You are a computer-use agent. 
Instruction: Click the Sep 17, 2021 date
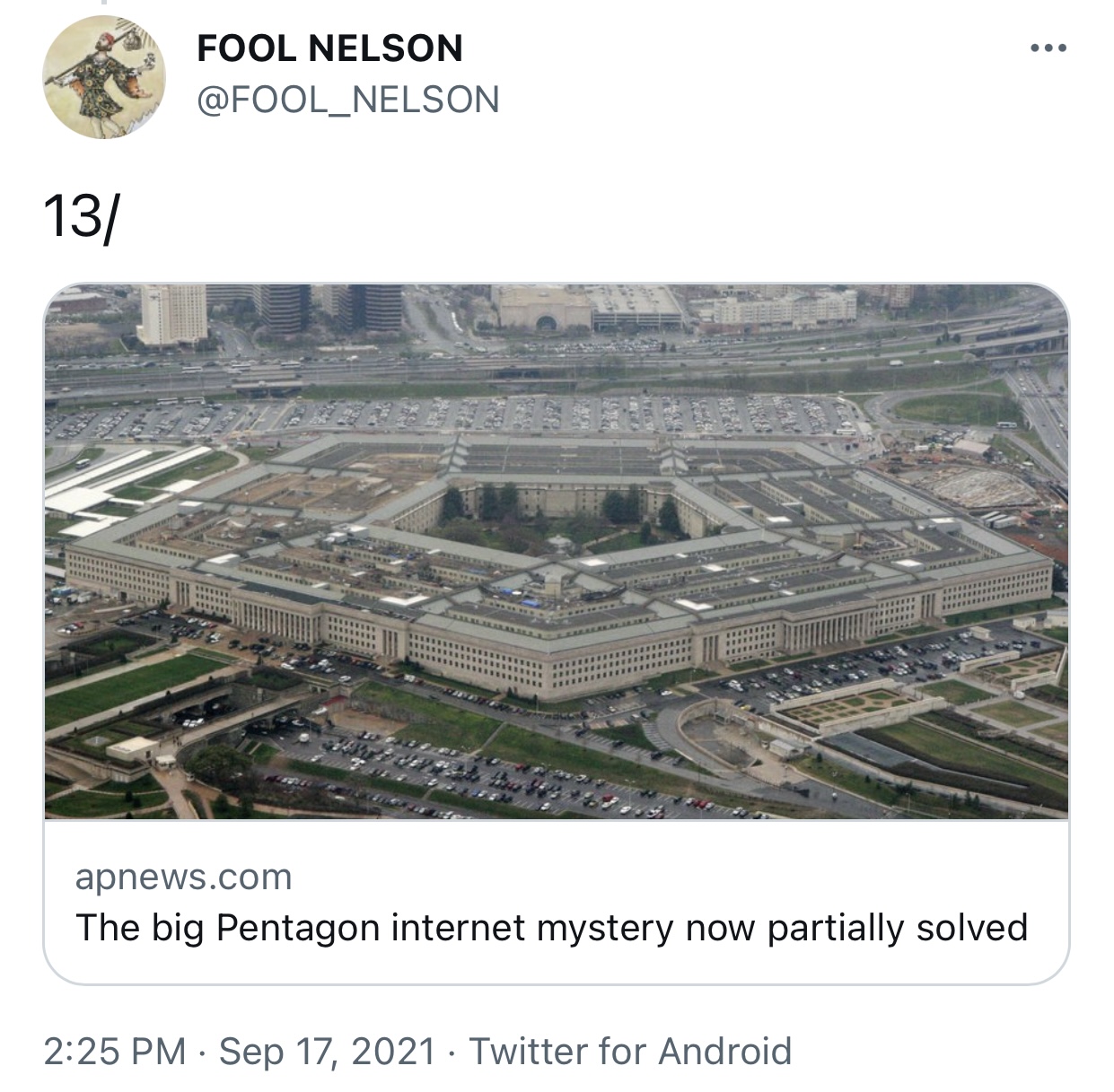point(327,1051)
